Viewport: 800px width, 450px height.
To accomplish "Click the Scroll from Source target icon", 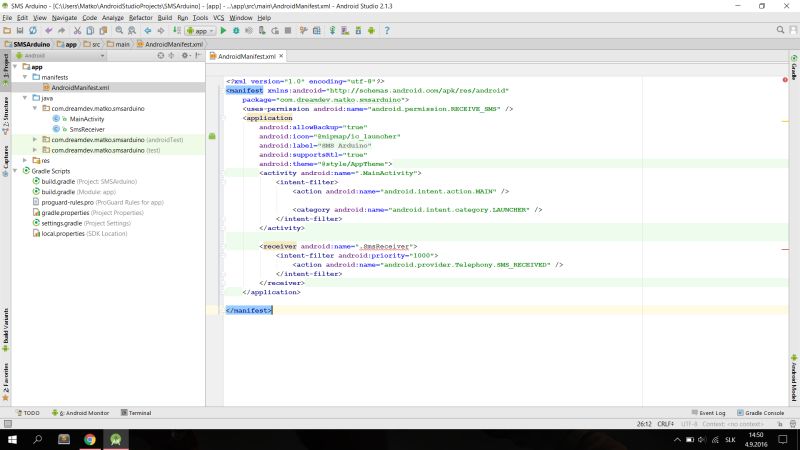I will click(x=161, y=56).
